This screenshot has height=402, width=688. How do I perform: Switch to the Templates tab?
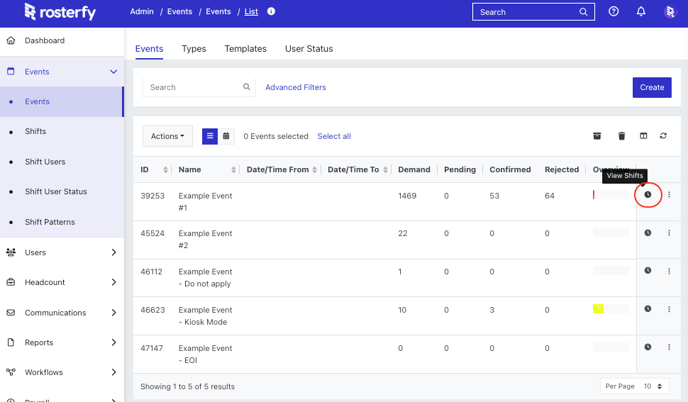245,48
